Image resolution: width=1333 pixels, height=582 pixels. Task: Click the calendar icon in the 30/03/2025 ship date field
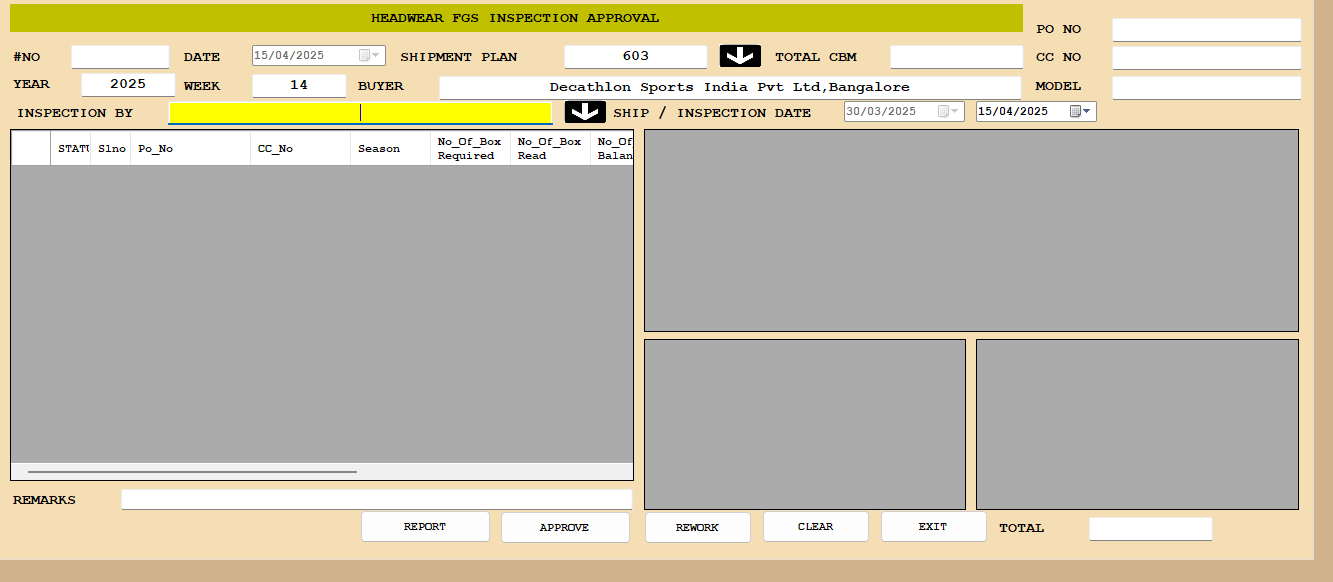coord(943,112)
